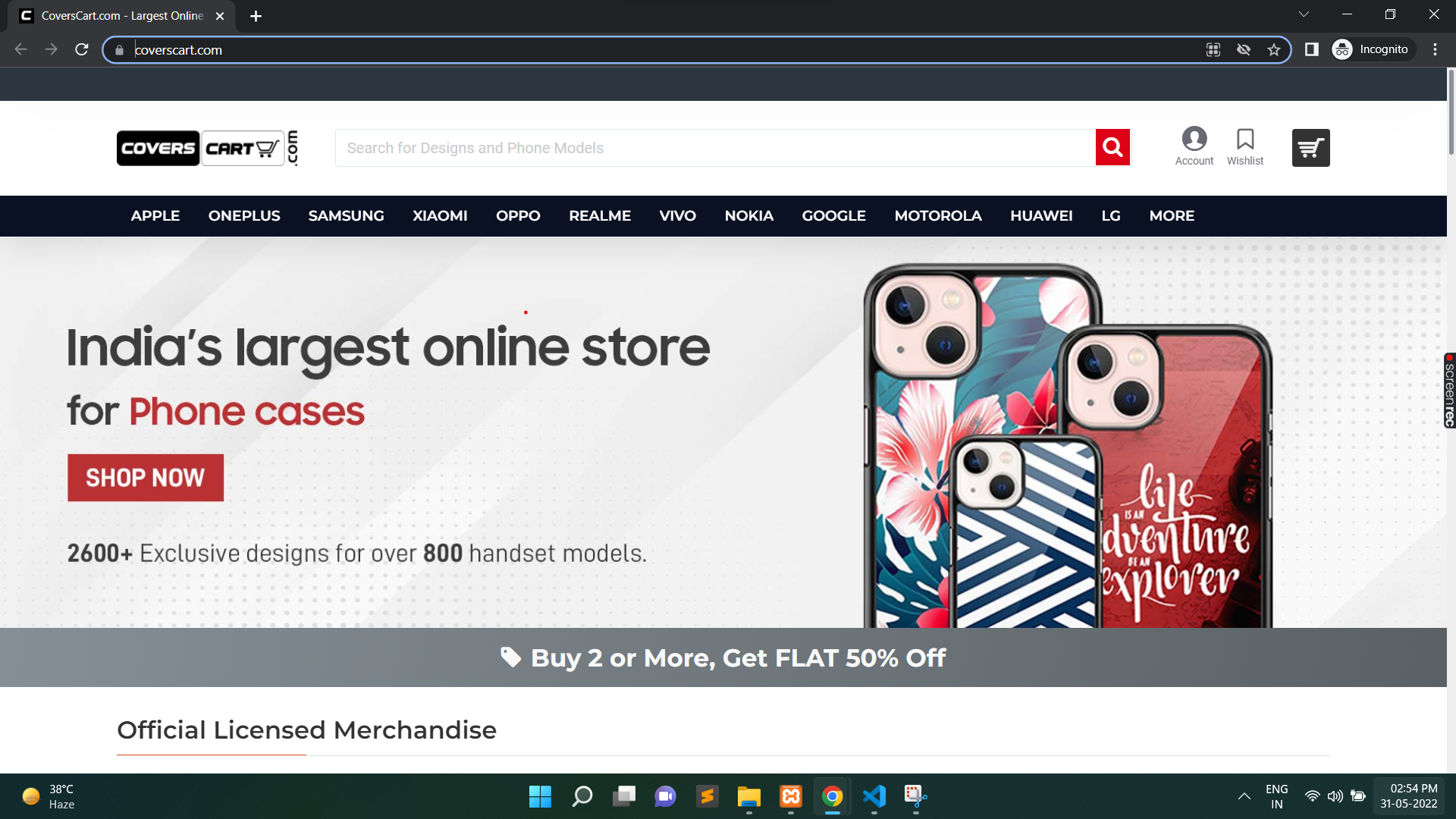
Task: Open the weather widget showing 38°C Haze
Action: [49, 796]
